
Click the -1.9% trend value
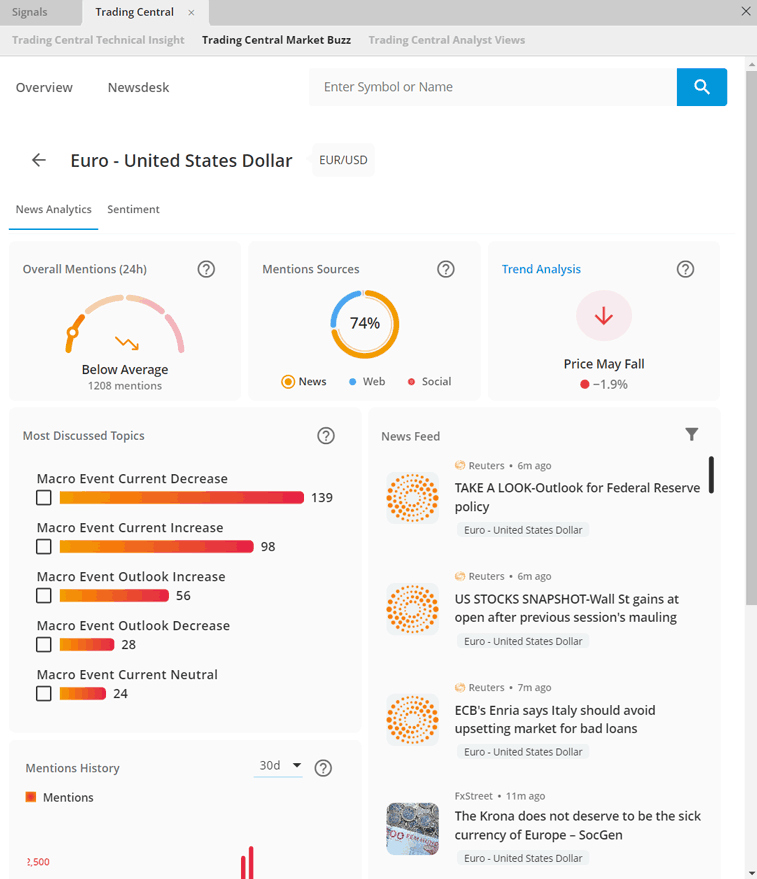tap(610, 385)
